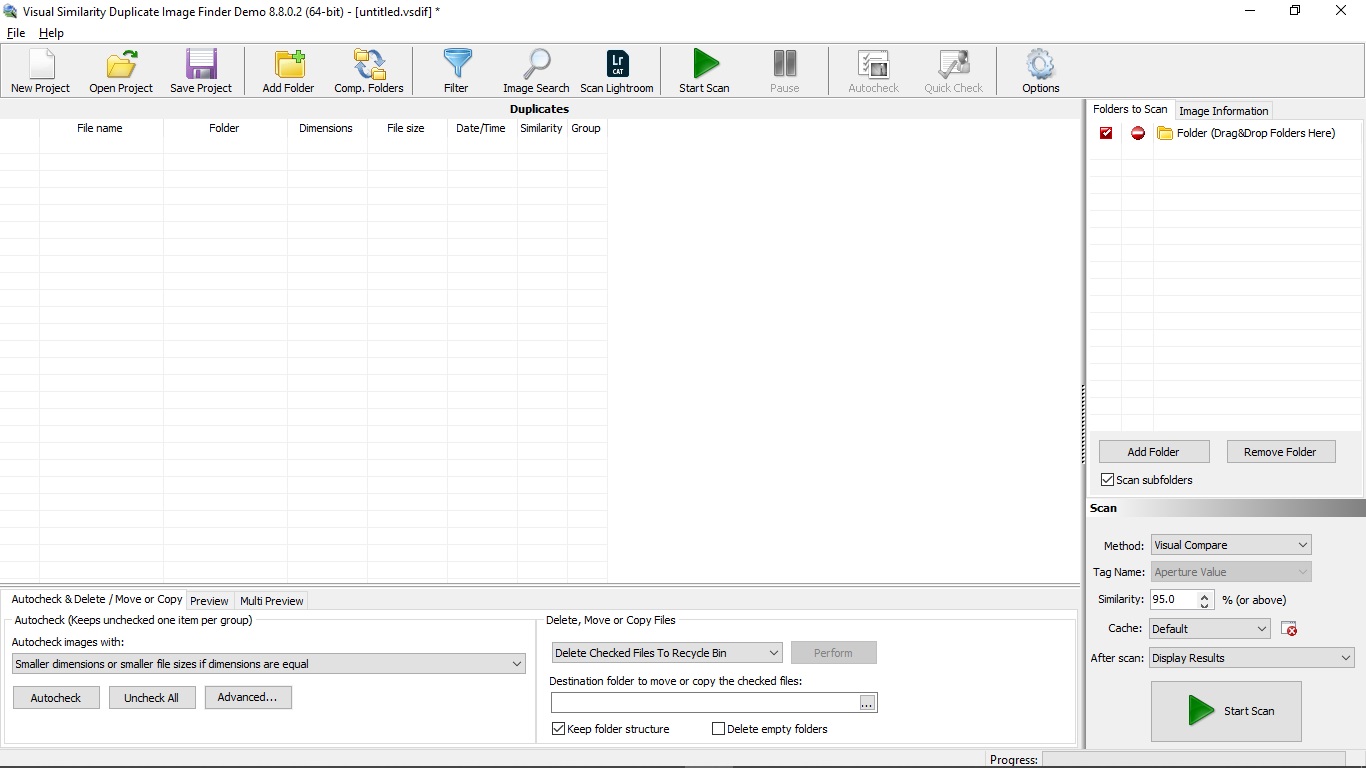
Task: Click the red clear cache icon
Action: (1289, 629)
